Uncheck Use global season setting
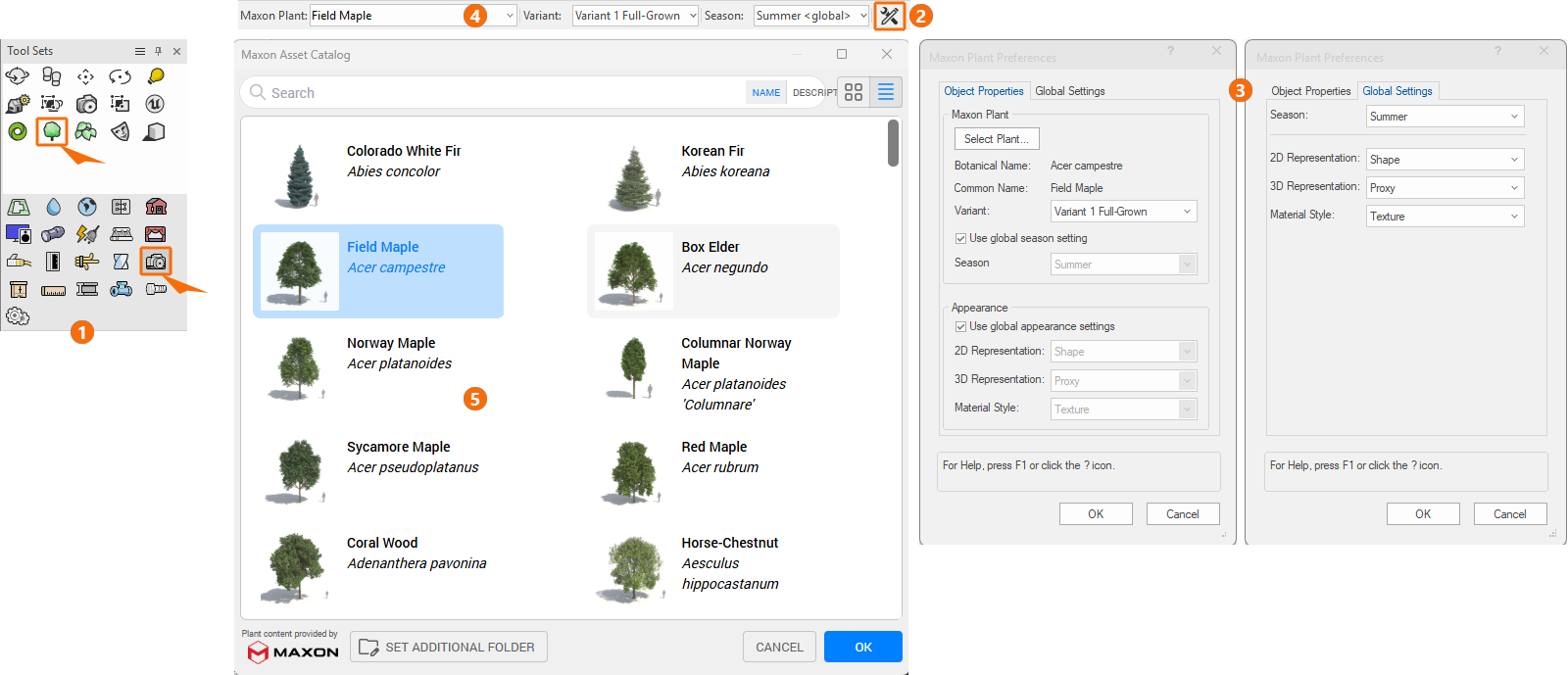This screenshot has height=675, width=1568. click(x=960, y=238)
